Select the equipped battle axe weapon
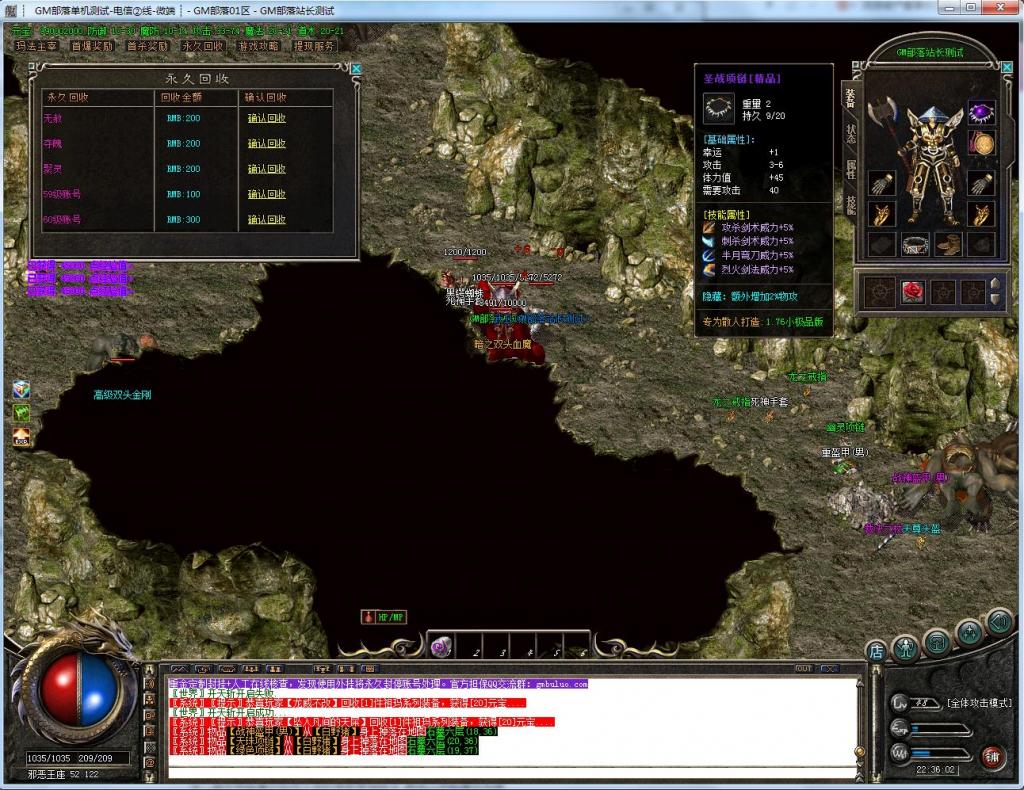 pos(882,112)
